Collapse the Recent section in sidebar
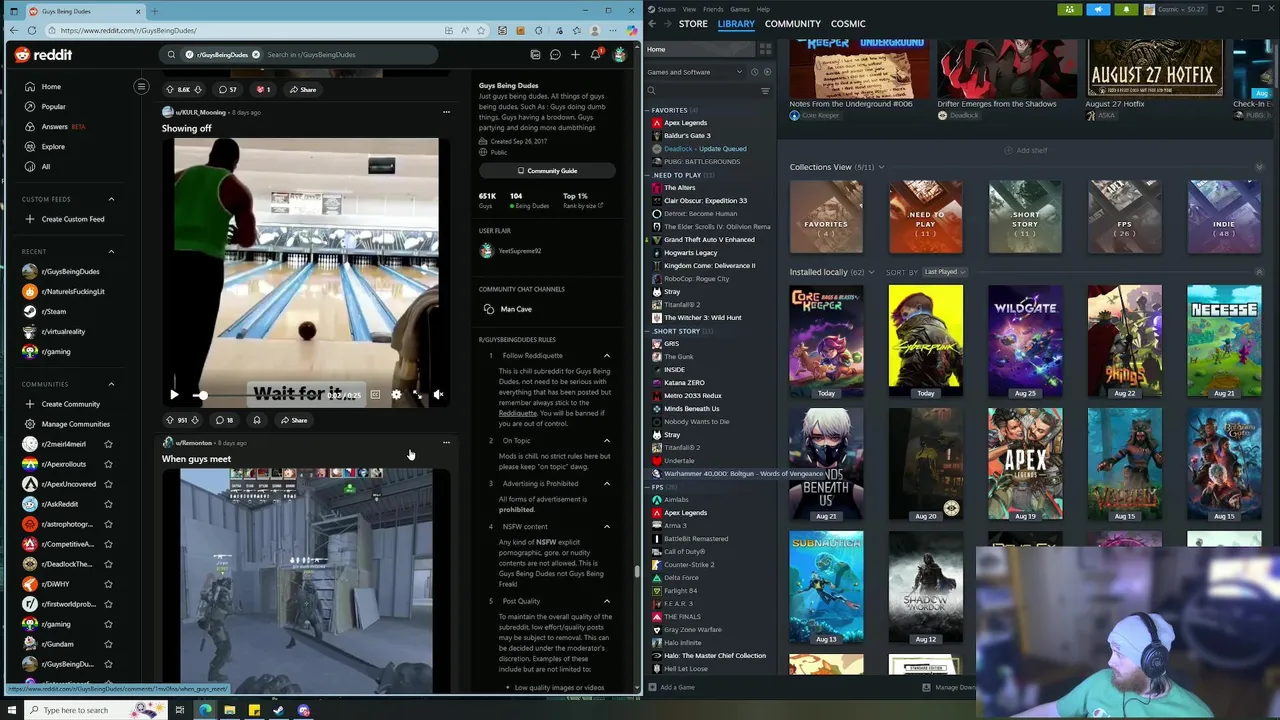Image resolution: width=1280 pixels, height=720 pixels. (111, 252)
